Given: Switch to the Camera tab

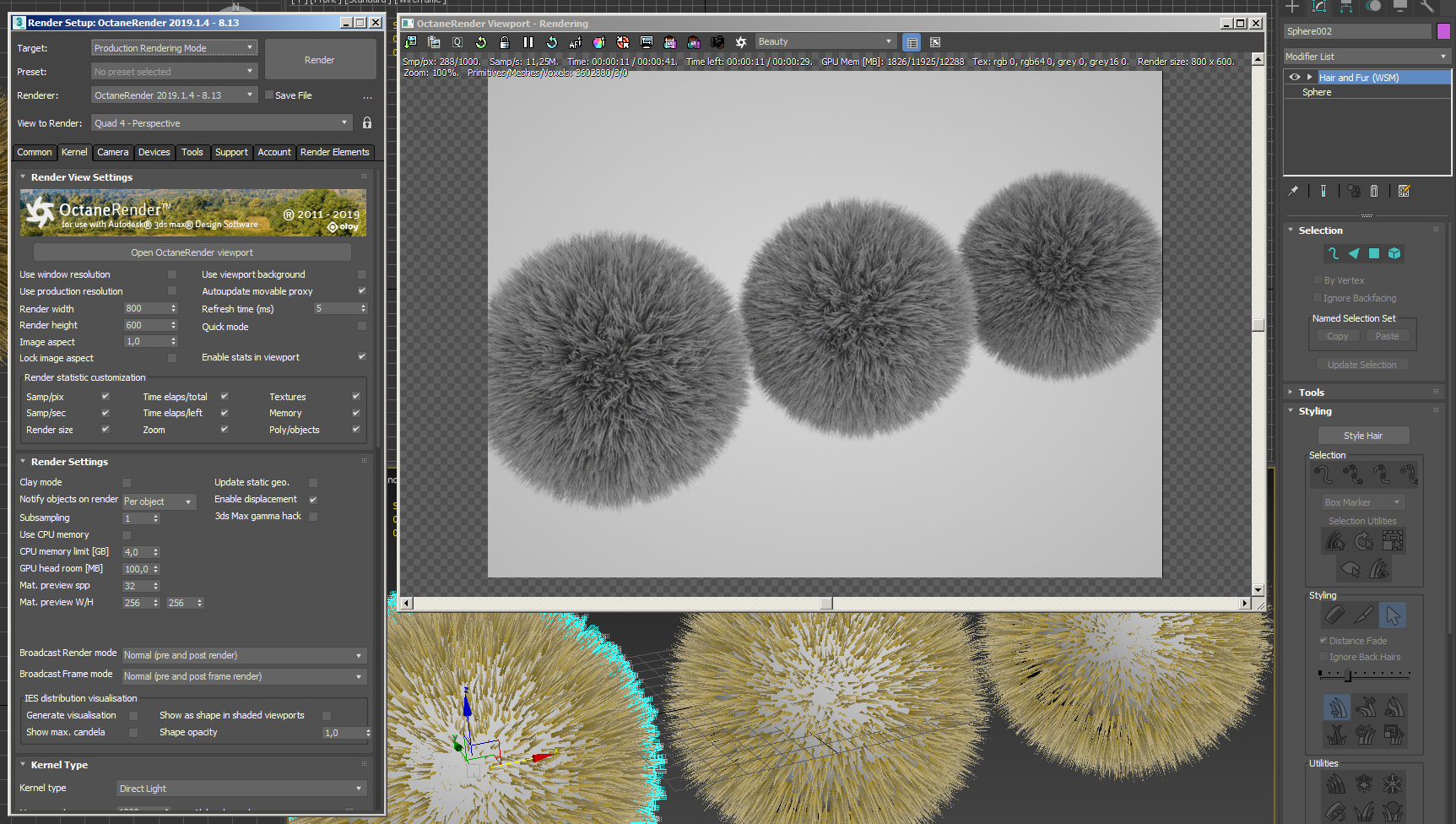Looking at the screenshot, I should pyautogui.click(x=112, y=152).
